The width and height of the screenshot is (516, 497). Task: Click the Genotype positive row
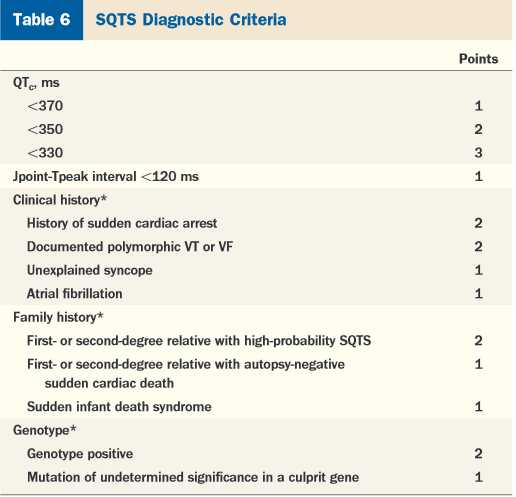pos(256,454)
